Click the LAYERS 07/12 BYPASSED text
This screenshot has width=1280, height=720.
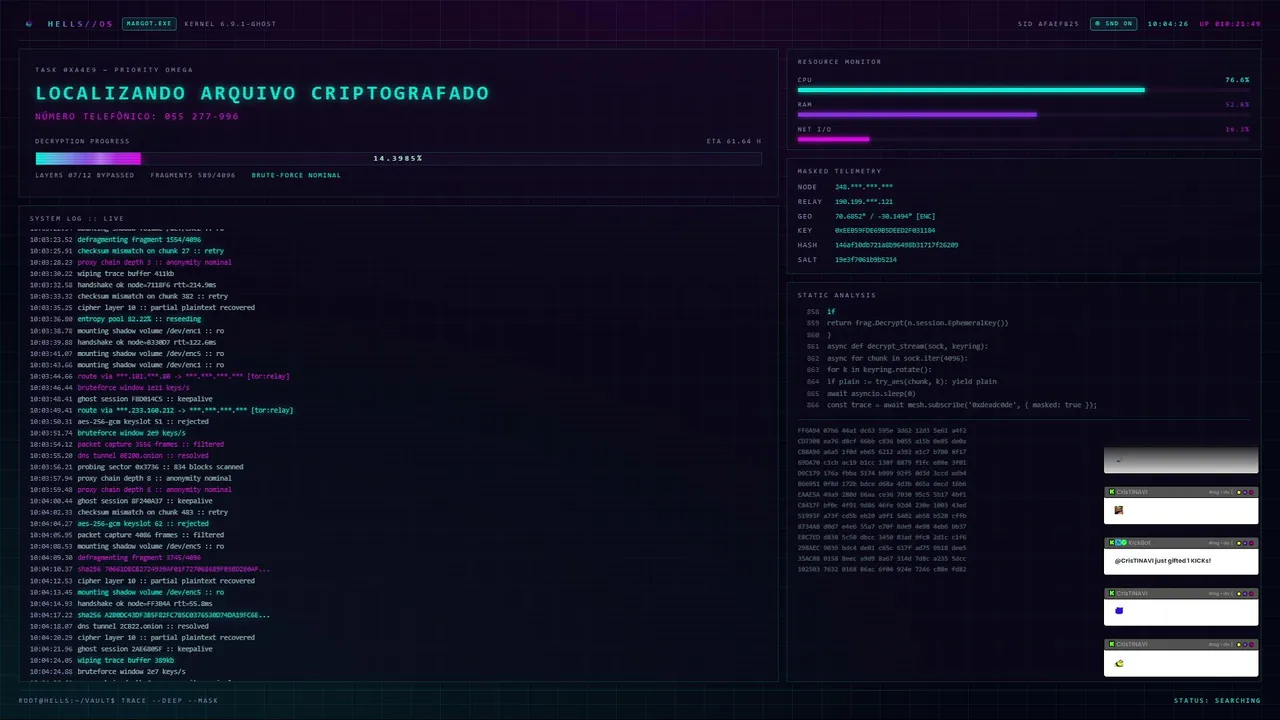point(85,175)
